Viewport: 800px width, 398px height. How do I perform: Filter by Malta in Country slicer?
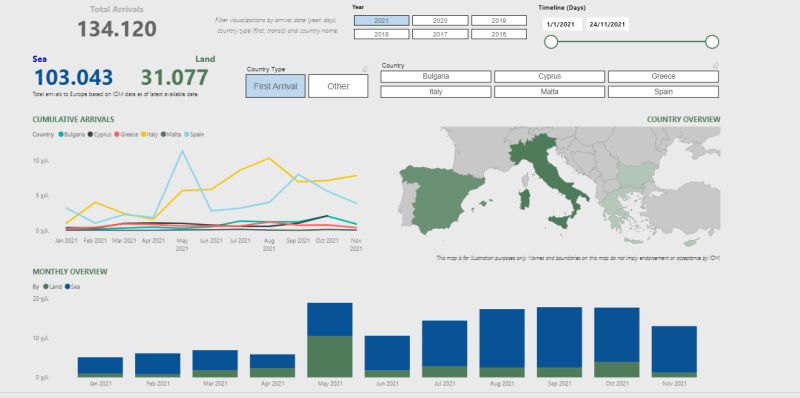[549, 92]
